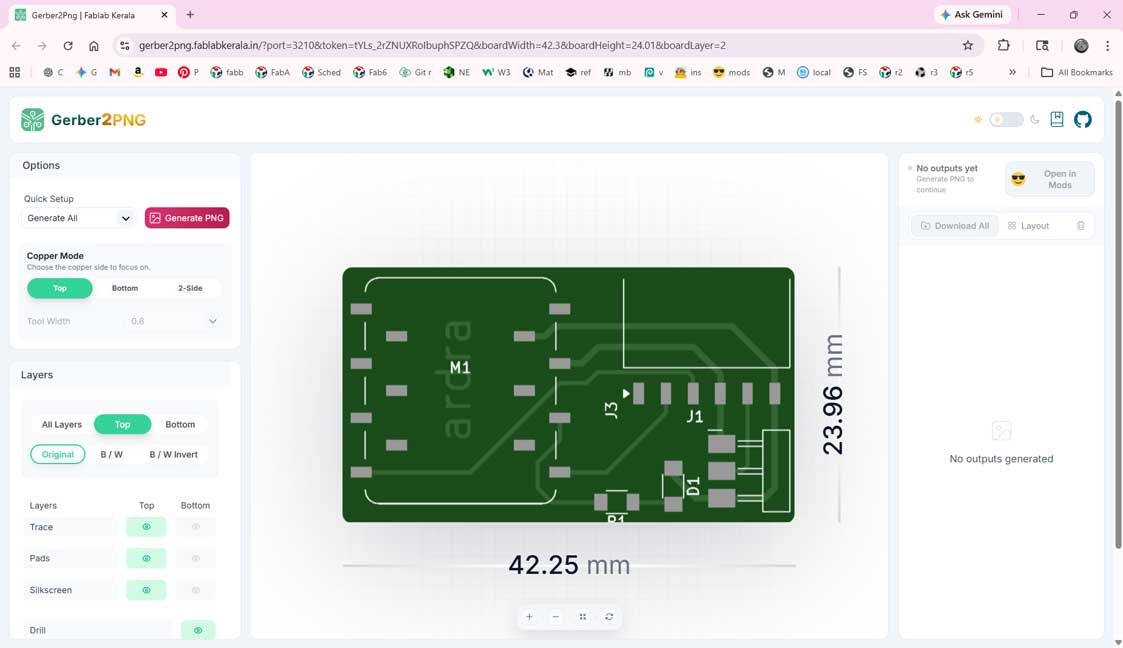1123x648 pixels.
Task: Open the GitHub repository icon
Action: pyautogui.click(x=1082, y=120)
